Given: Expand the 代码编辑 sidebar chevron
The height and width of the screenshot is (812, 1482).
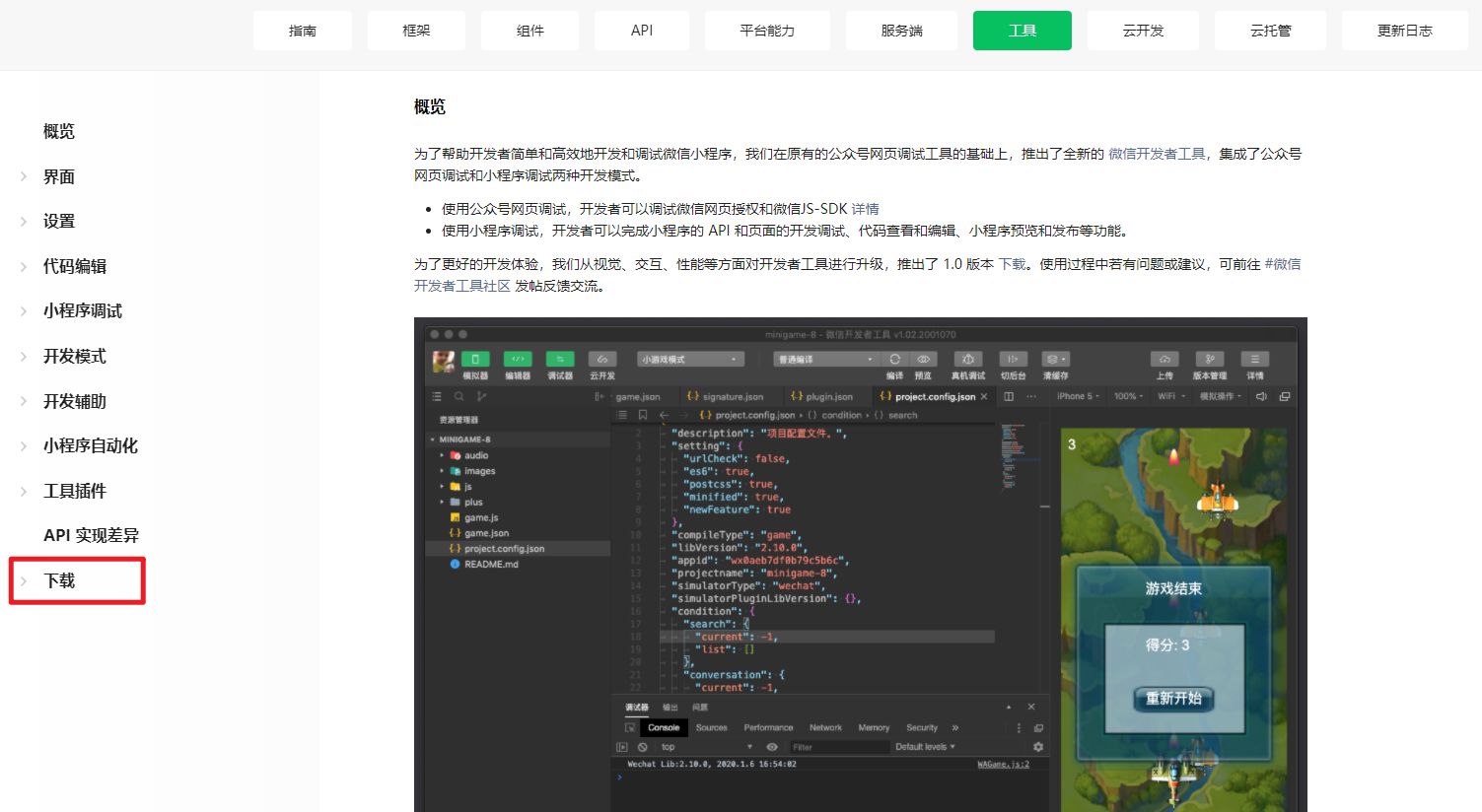Looking at the screenshot, I should click(x=23, y=266).
